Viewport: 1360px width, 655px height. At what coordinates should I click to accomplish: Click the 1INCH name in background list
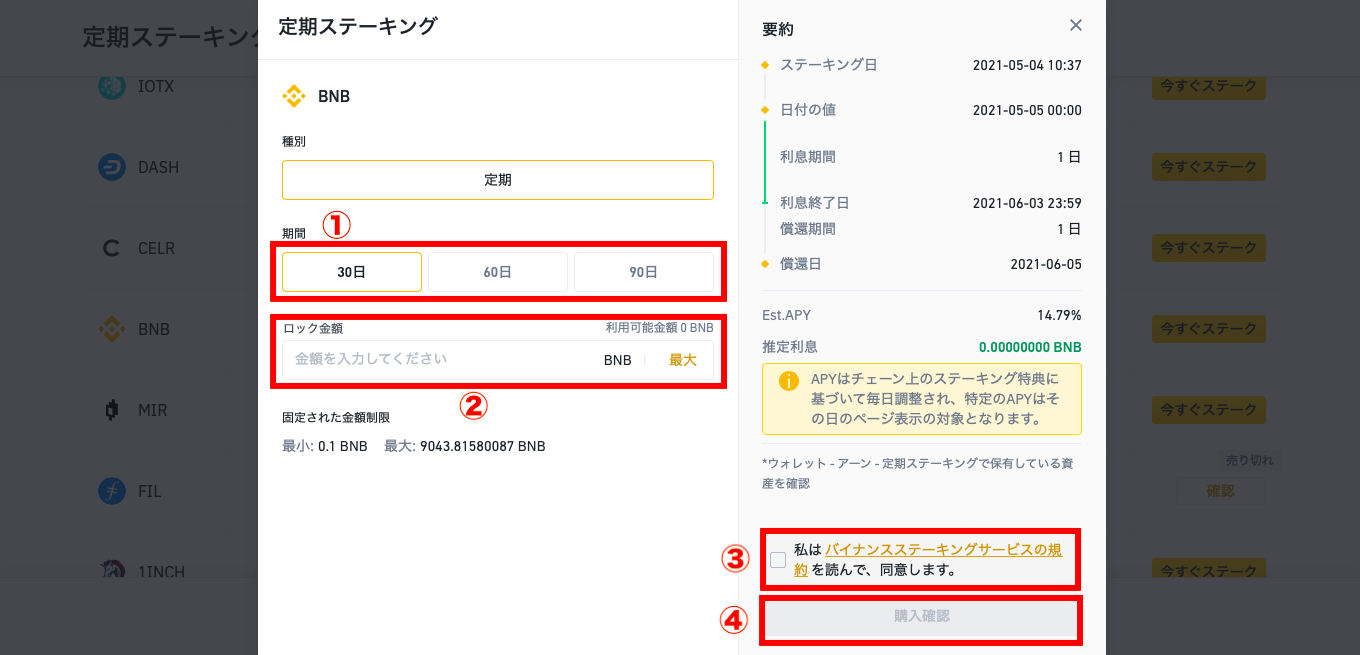click(x=161, y=571)
